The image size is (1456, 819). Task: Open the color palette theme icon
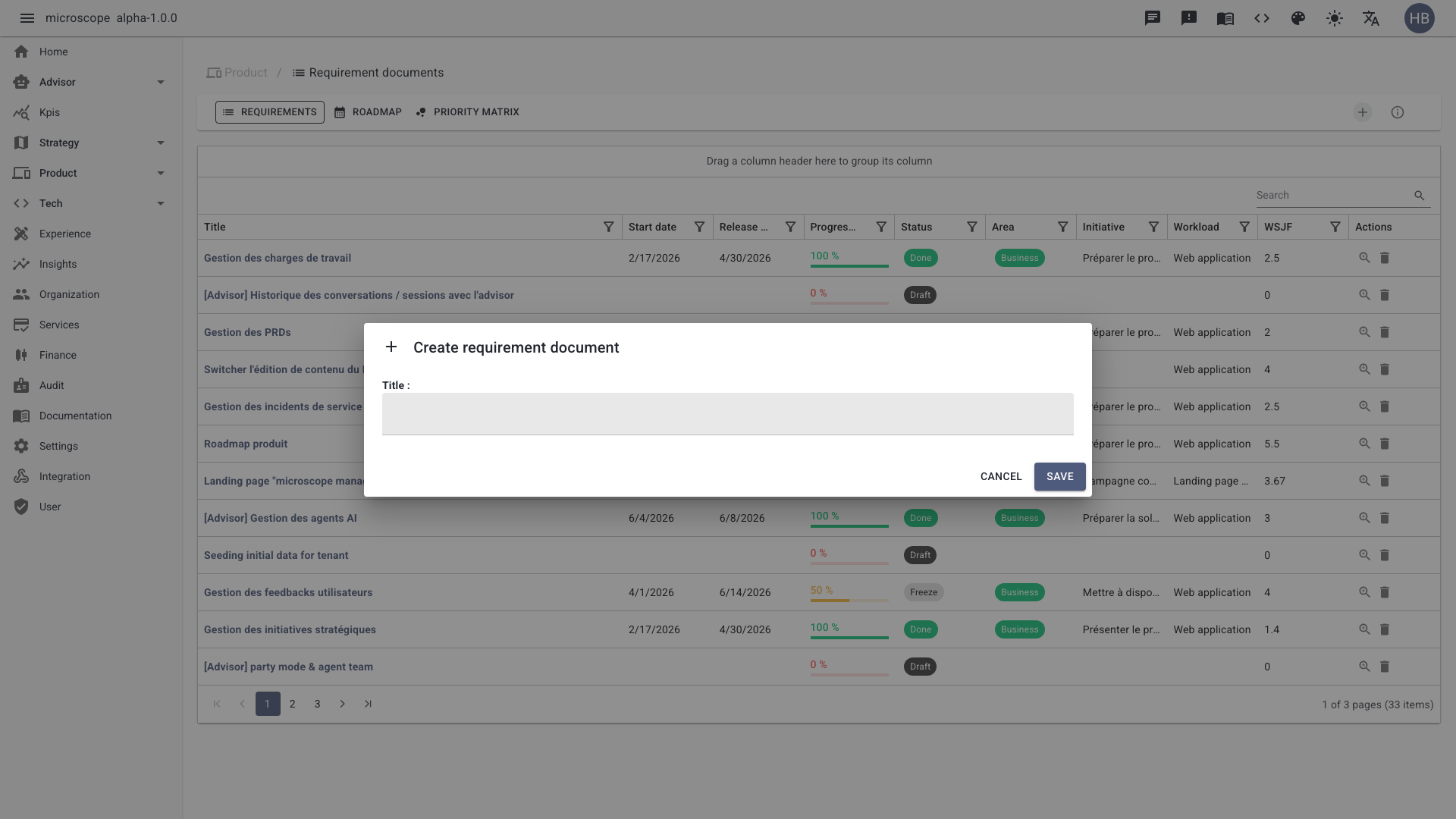(1298, 18)
